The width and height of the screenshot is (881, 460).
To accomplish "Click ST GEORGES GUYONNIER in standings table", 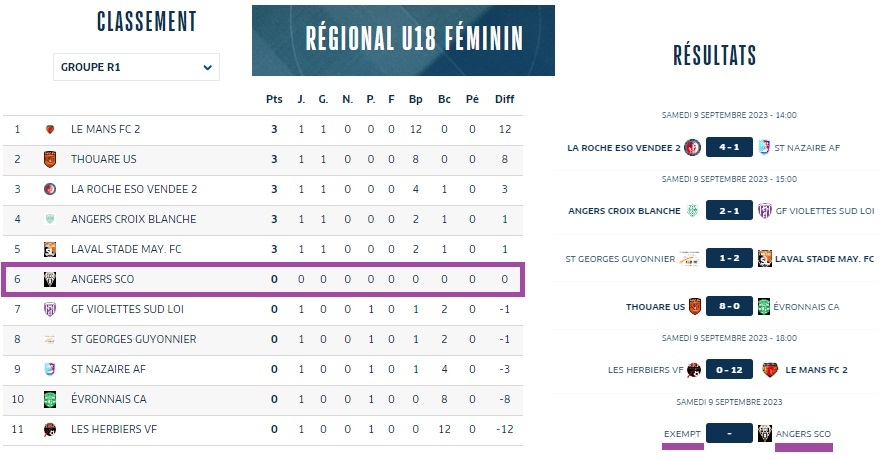I will [x=134, y=339].
